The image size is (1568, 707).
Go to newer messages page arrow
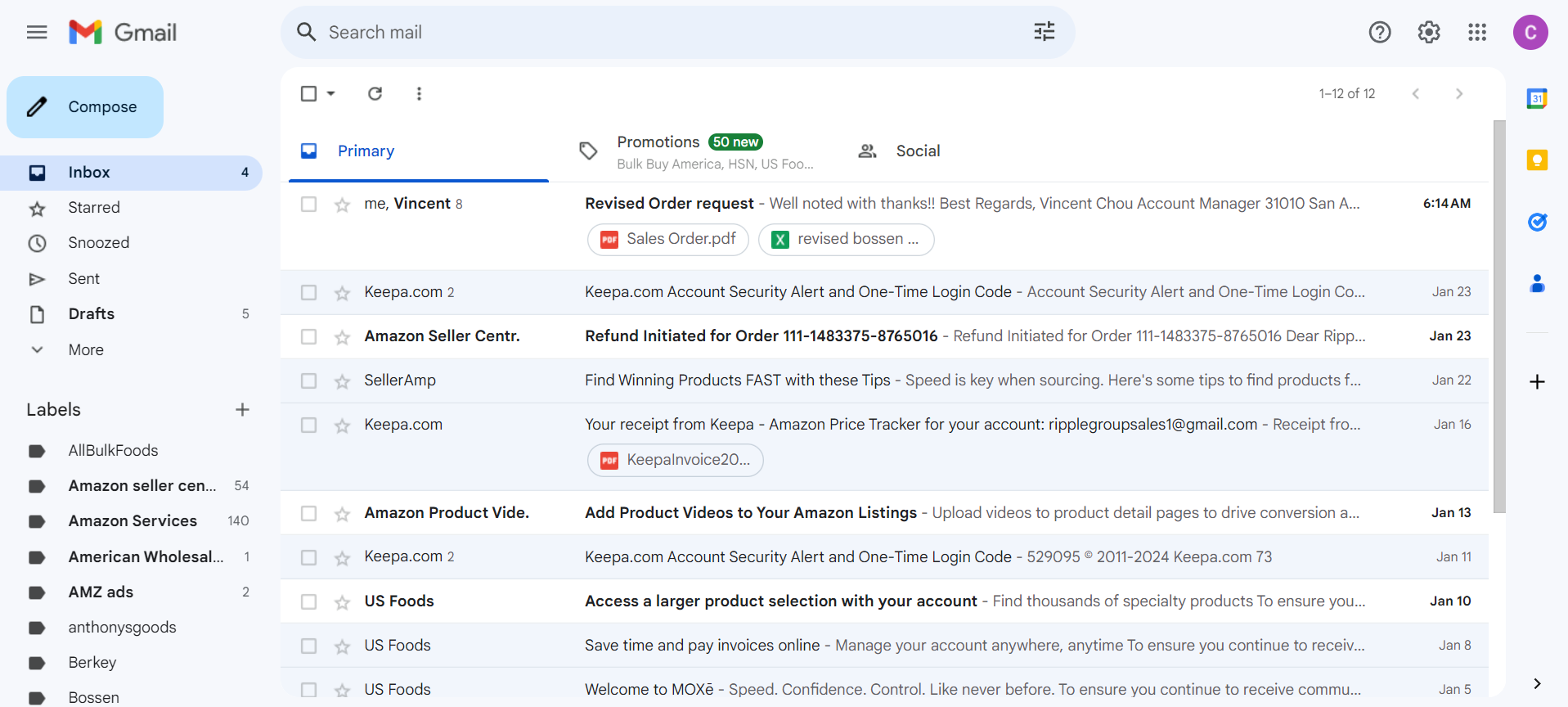pyautogui.click(x=1415, y=93)
